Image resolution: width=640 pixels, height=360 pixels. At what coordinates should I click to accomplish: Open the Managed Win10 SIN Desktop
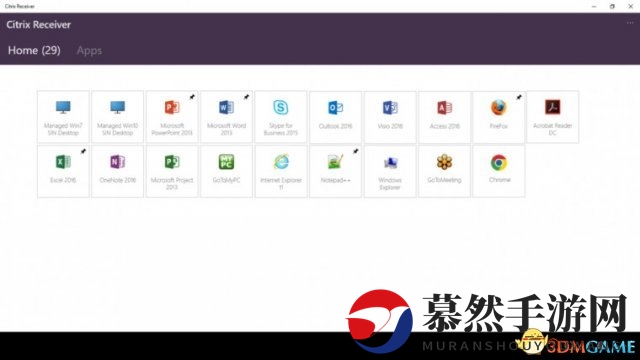click(118, 117)
